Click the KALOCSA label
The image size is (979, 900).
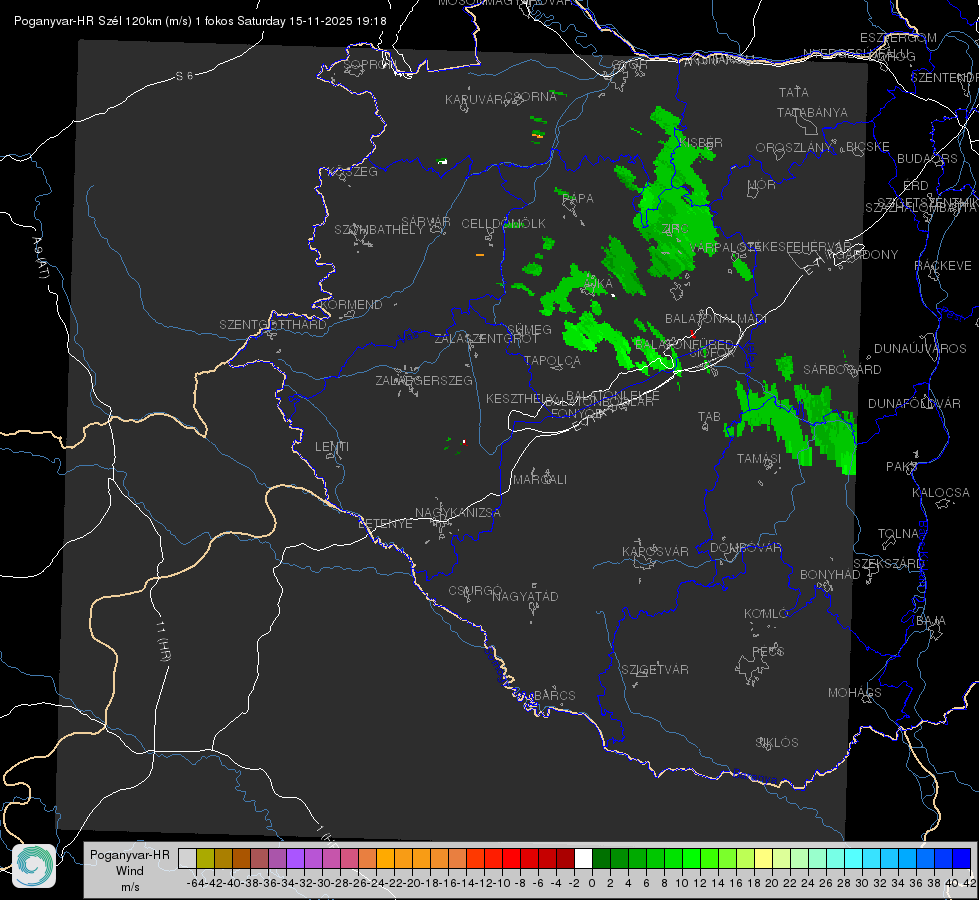pyautogui.click(x=941, y=493)
